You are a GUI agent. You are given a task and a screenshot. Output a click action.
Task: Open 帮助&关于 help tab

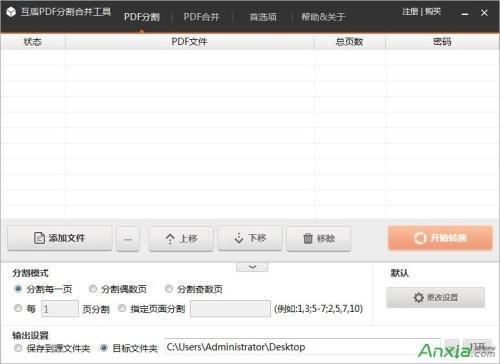coord(323,17)
